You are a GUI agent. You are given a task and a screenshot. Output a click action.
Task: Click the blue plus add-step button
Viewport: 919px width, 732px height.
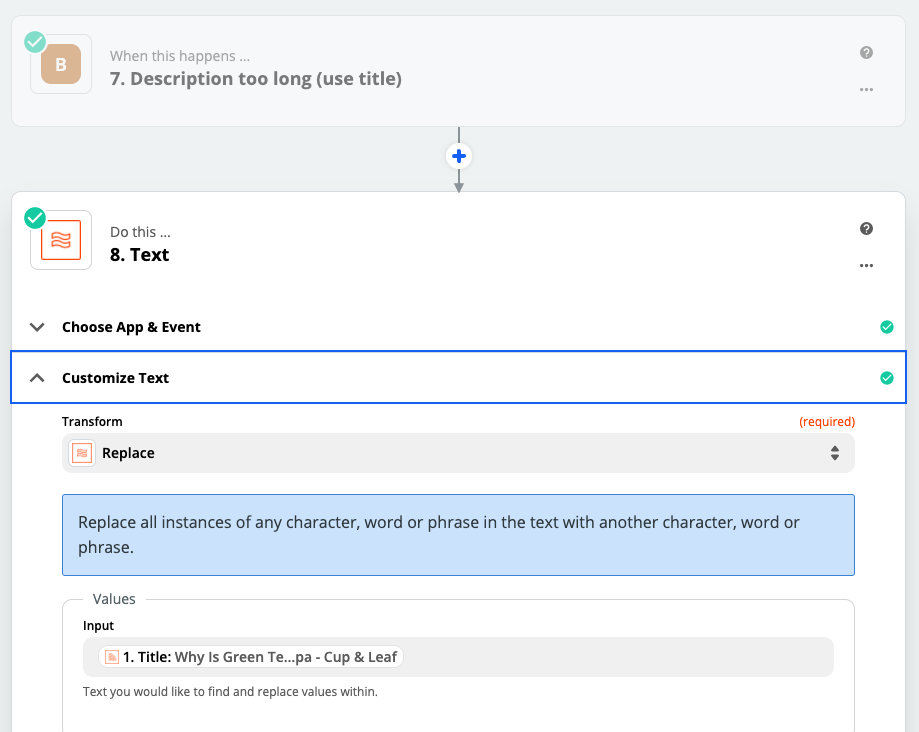point(459,156)
